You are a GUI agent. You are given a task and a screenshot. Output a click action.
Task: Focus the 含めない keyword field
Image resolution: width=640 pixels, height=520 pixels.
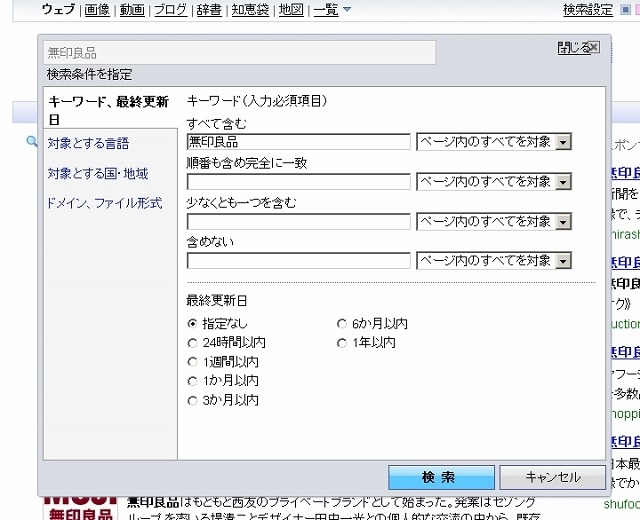point(299,261)
